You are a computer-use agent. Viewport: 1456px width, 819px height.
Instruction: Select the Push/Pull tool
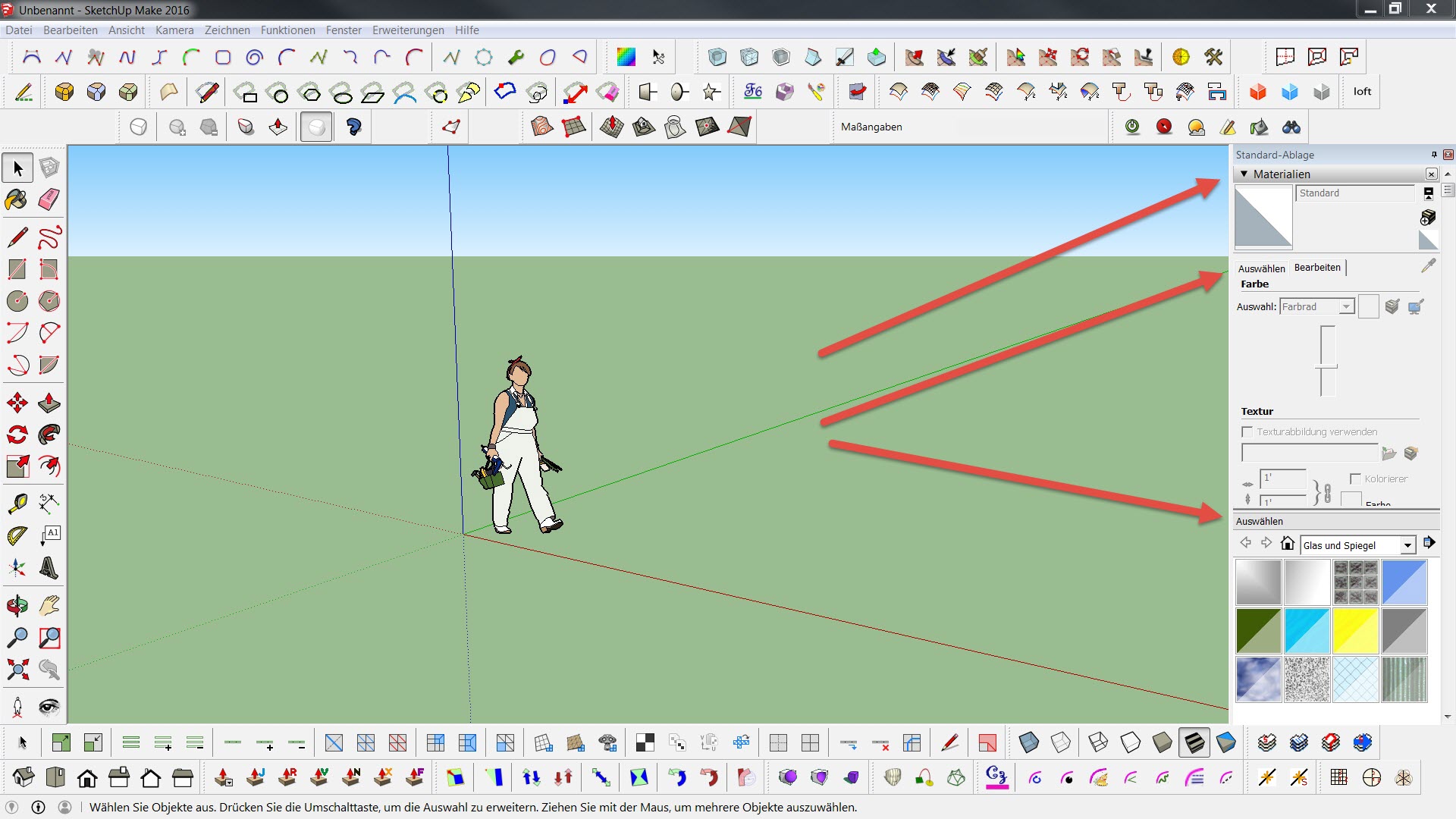[x=49, y=403]
